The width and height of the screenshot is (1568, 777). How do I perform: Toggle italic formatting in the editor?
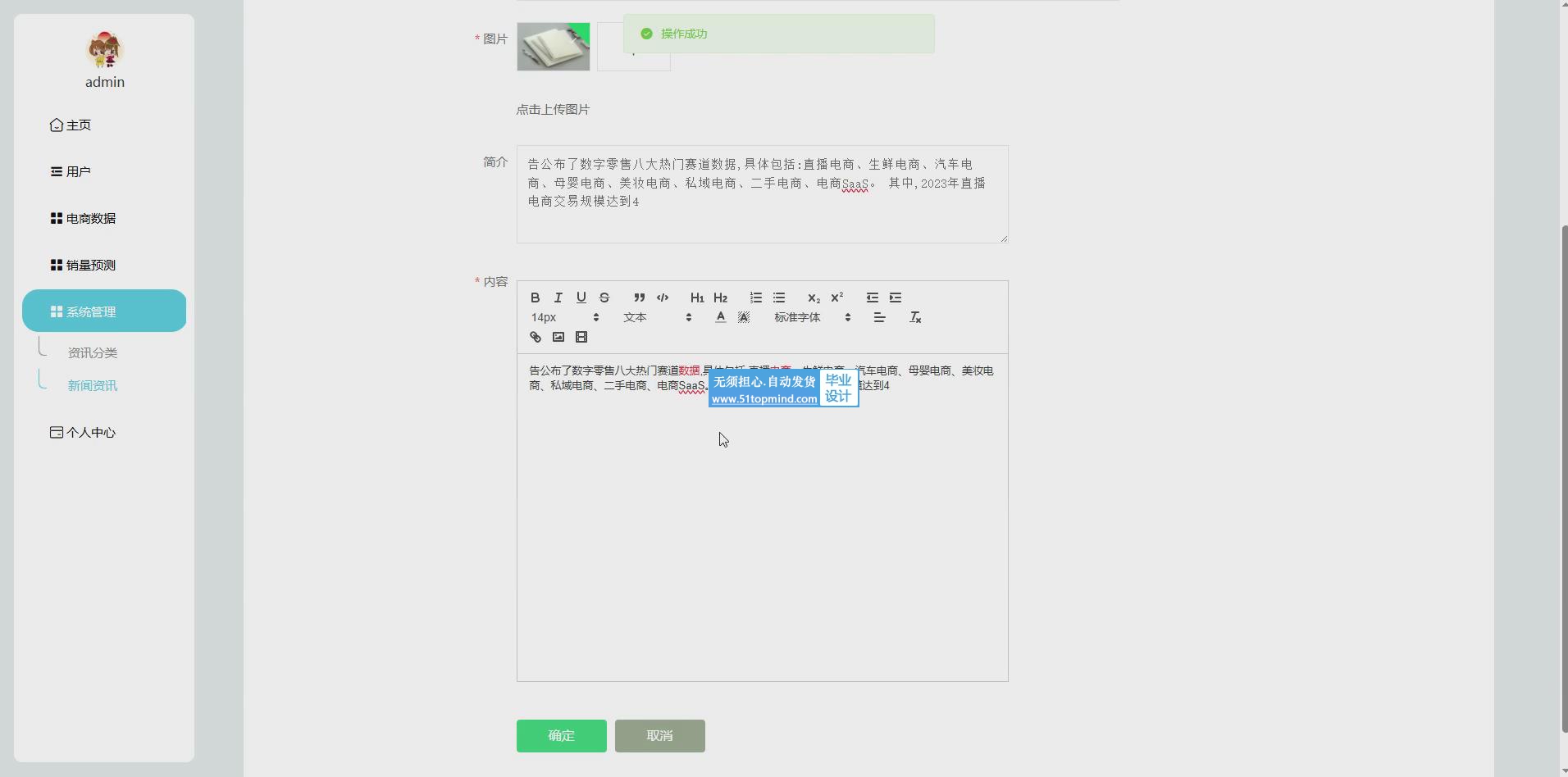click(x=558, y=298)
